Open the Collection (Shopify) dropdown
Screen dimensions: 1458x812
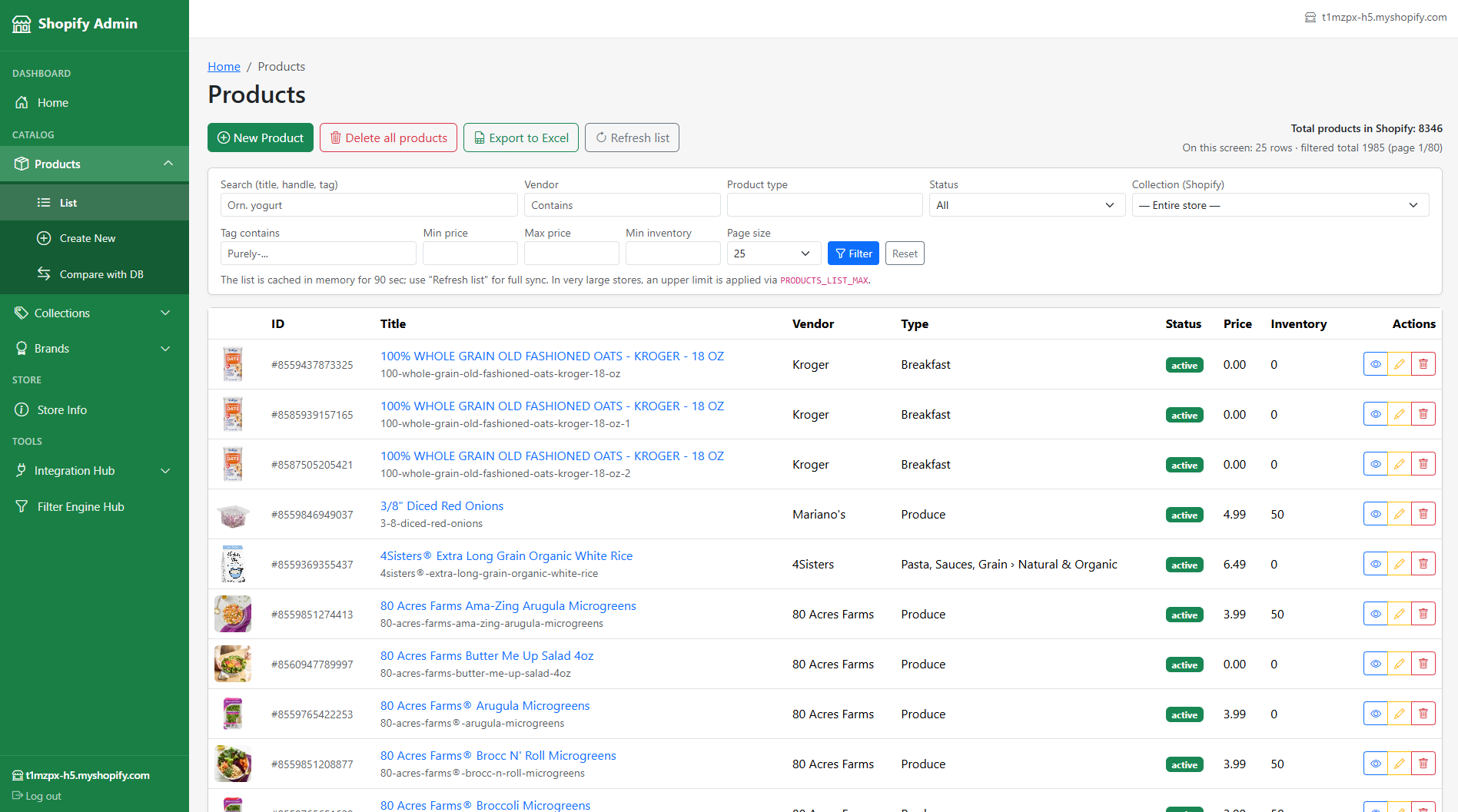[1280, 205]
